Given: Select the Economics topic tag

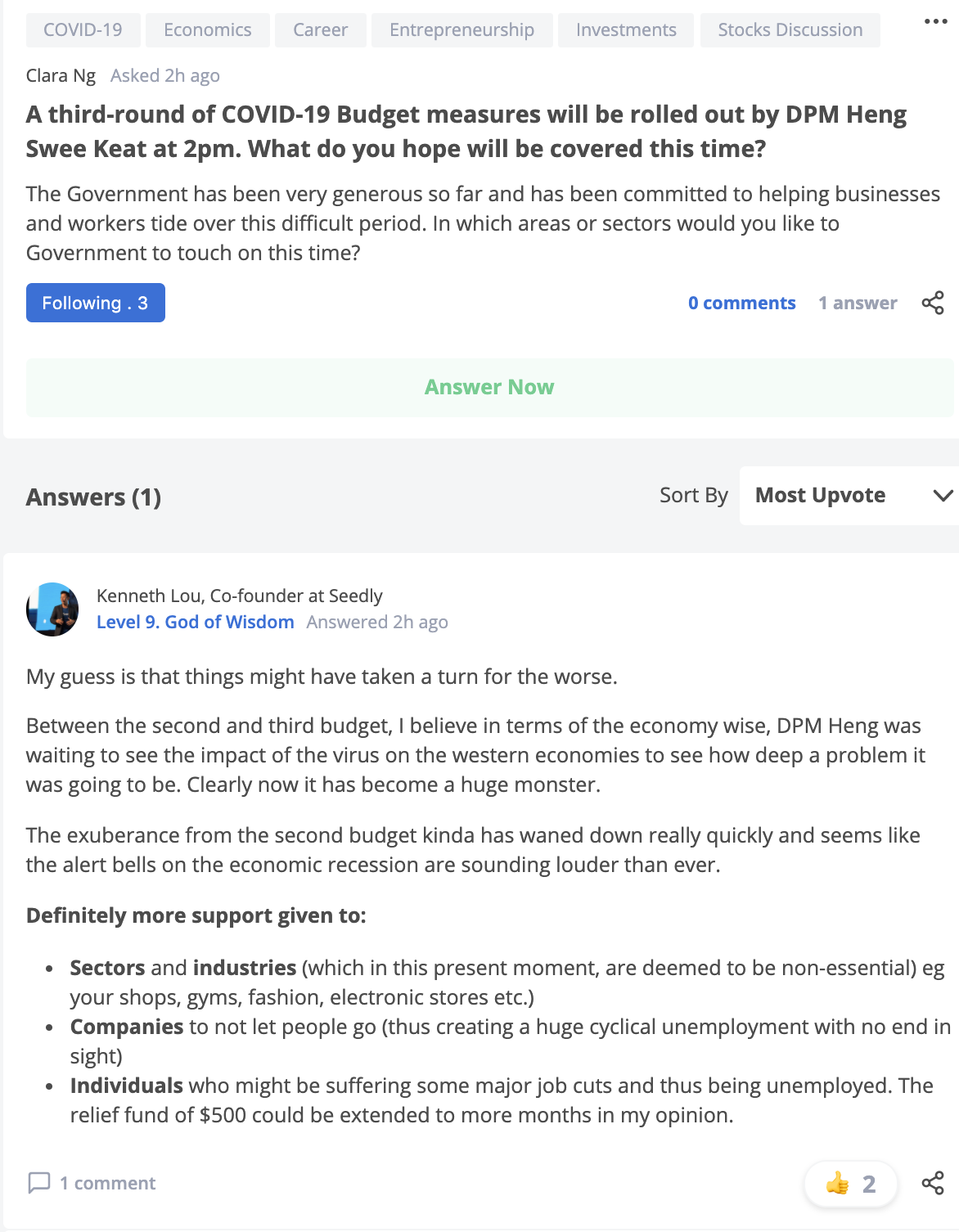Looking at the screenshot, I should click(208, 30).
